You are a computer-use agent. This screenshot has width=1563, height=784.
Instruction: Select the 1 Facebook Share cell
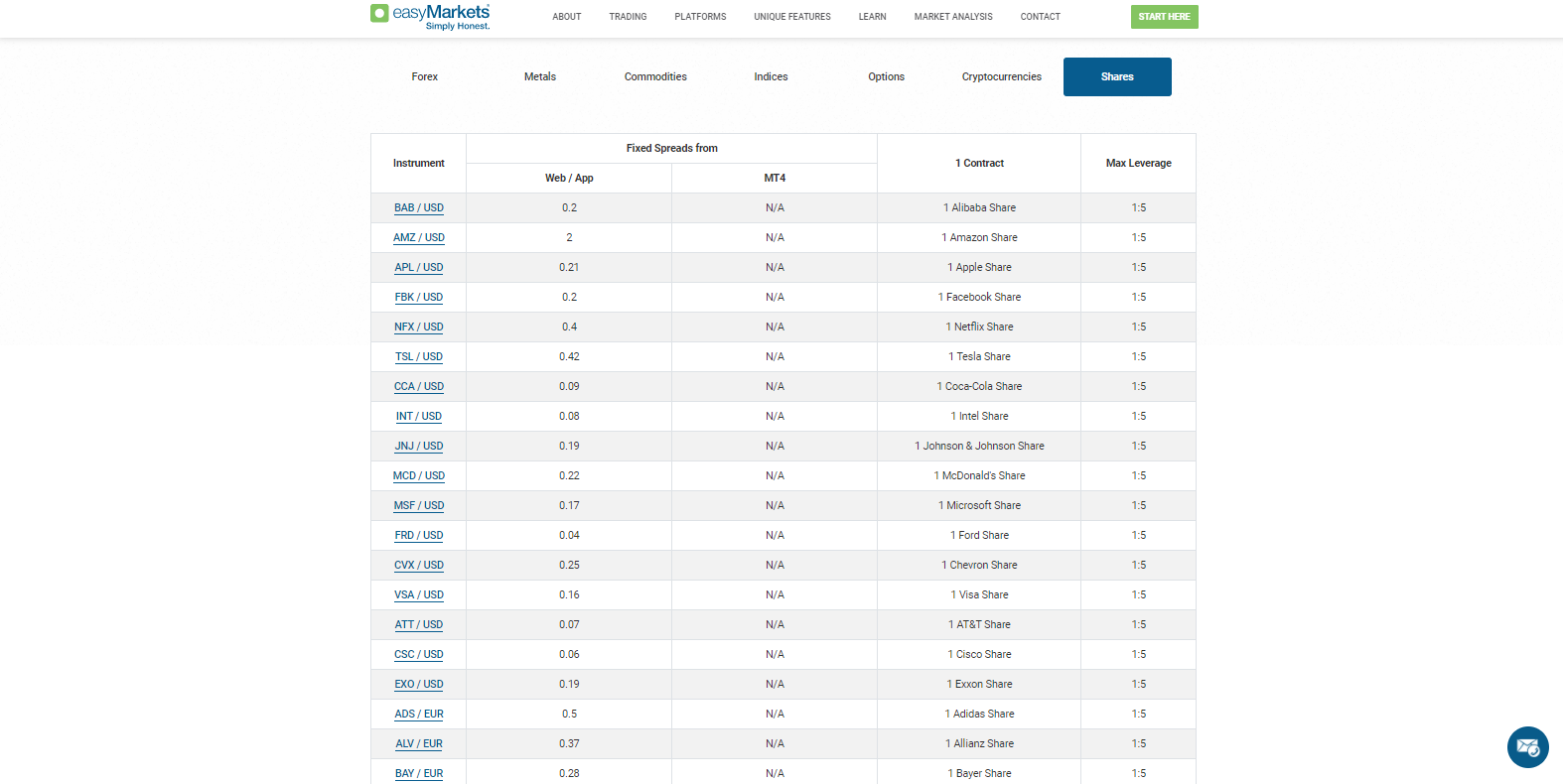[x=980, y=297]
